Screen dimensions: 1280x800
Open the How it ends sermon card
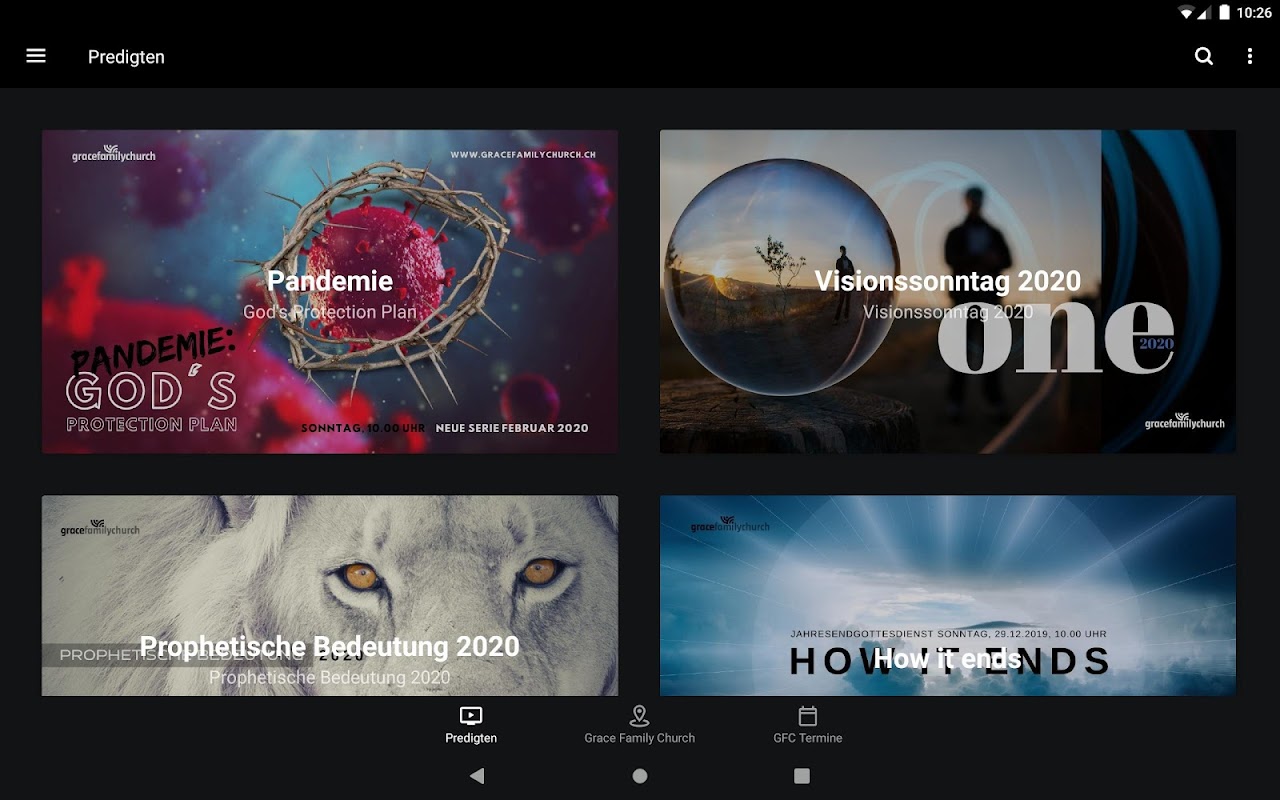point(948,596)
